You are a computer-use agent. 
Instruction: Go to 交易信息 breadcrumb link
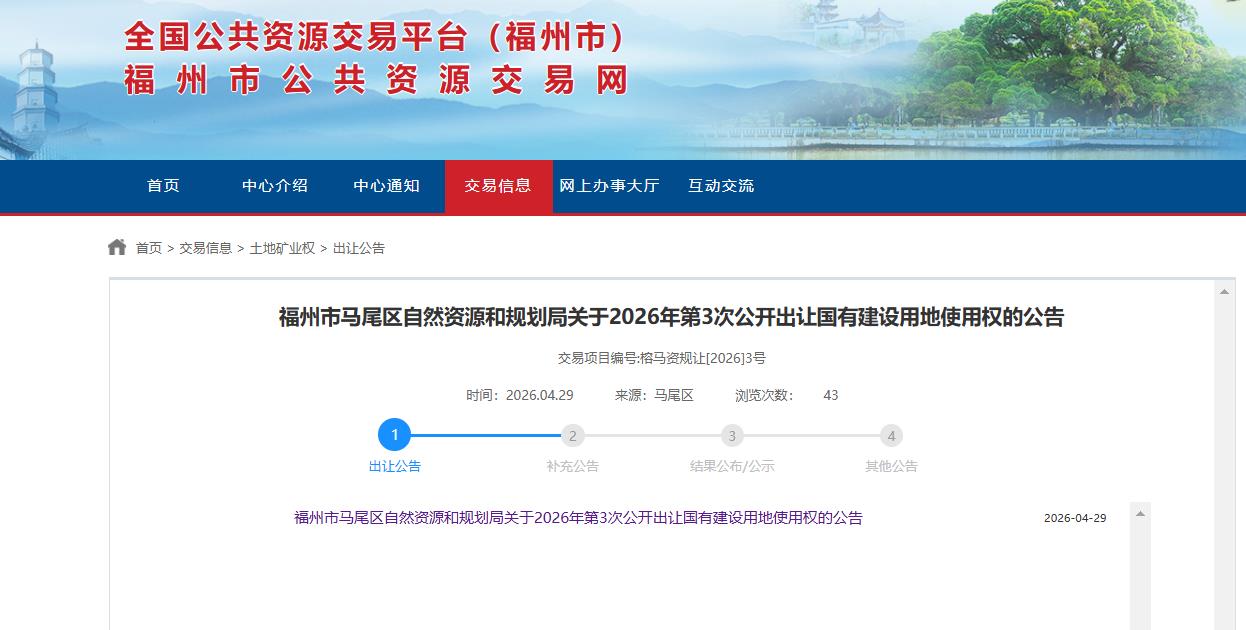(205, 248)
